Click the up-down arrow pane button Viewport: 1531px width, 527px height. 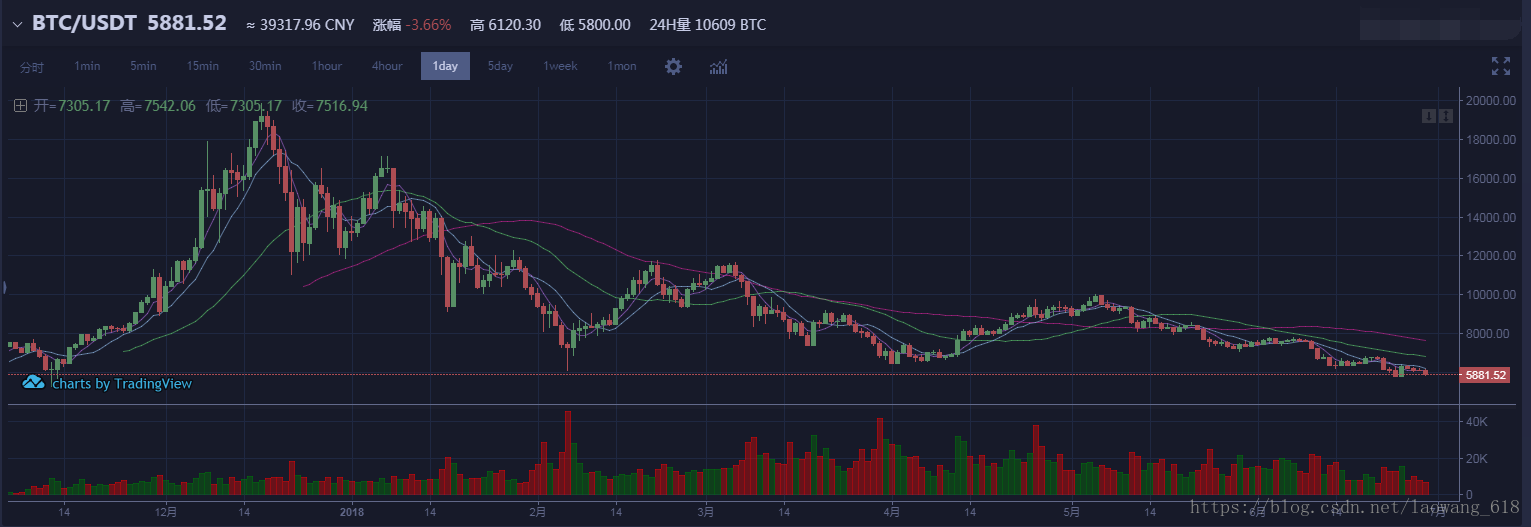1447,117
